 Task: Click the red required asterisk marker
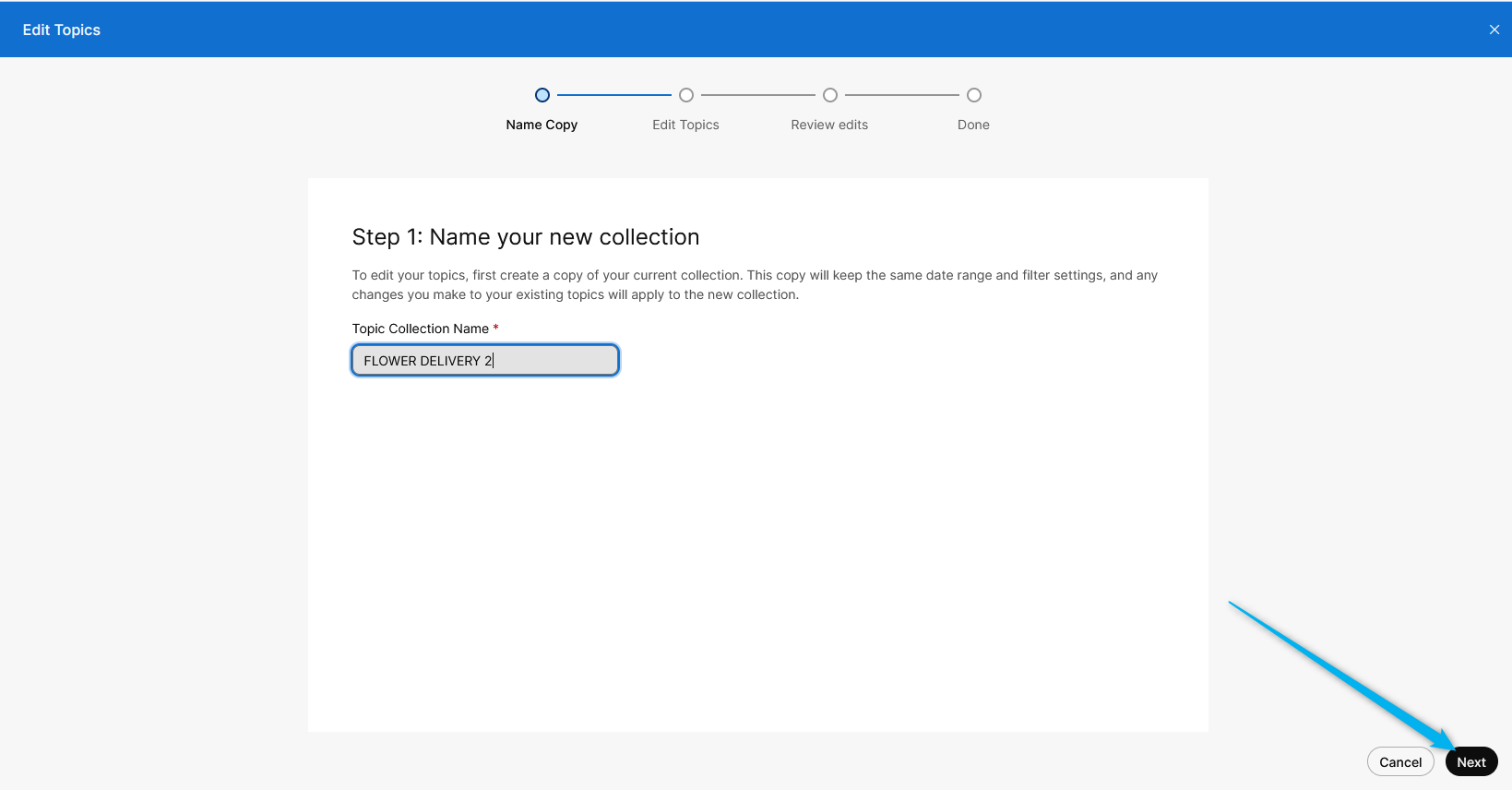[x=495, y=328]
